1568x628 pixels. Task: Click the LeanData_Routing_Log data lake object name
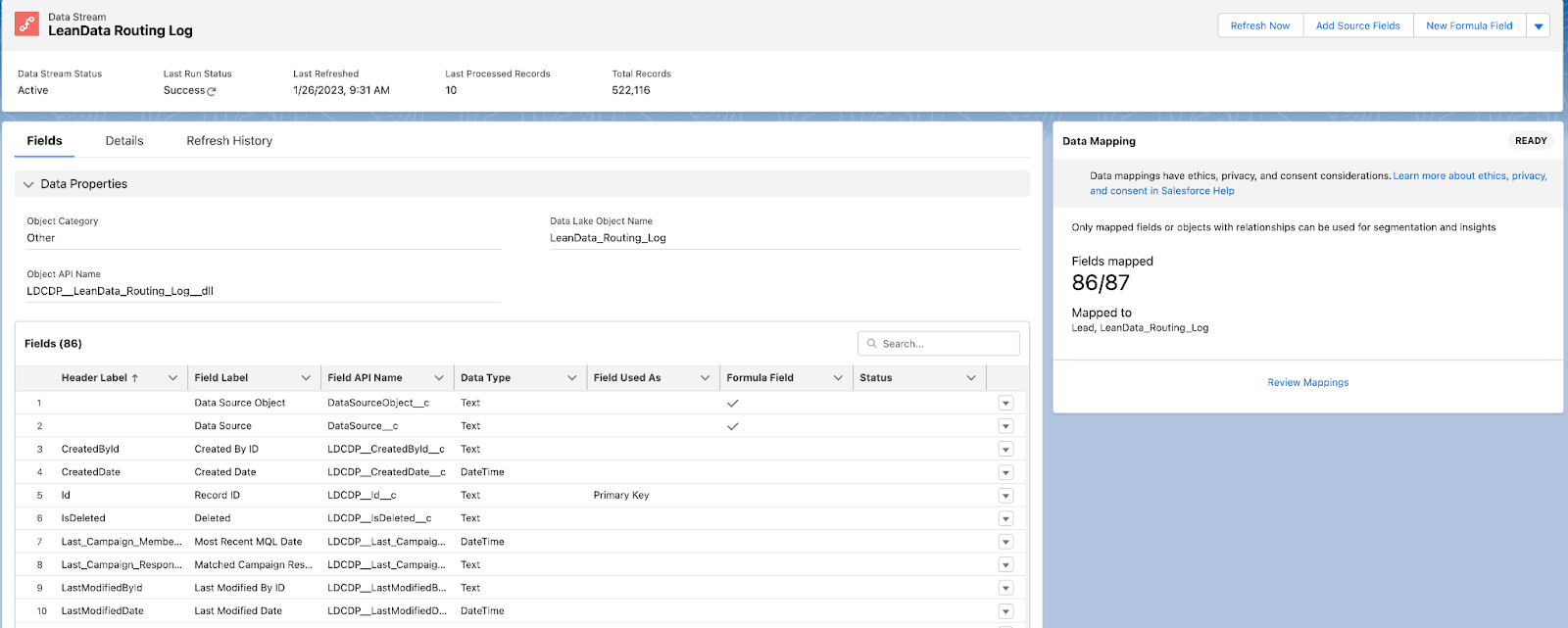point(608,238)
